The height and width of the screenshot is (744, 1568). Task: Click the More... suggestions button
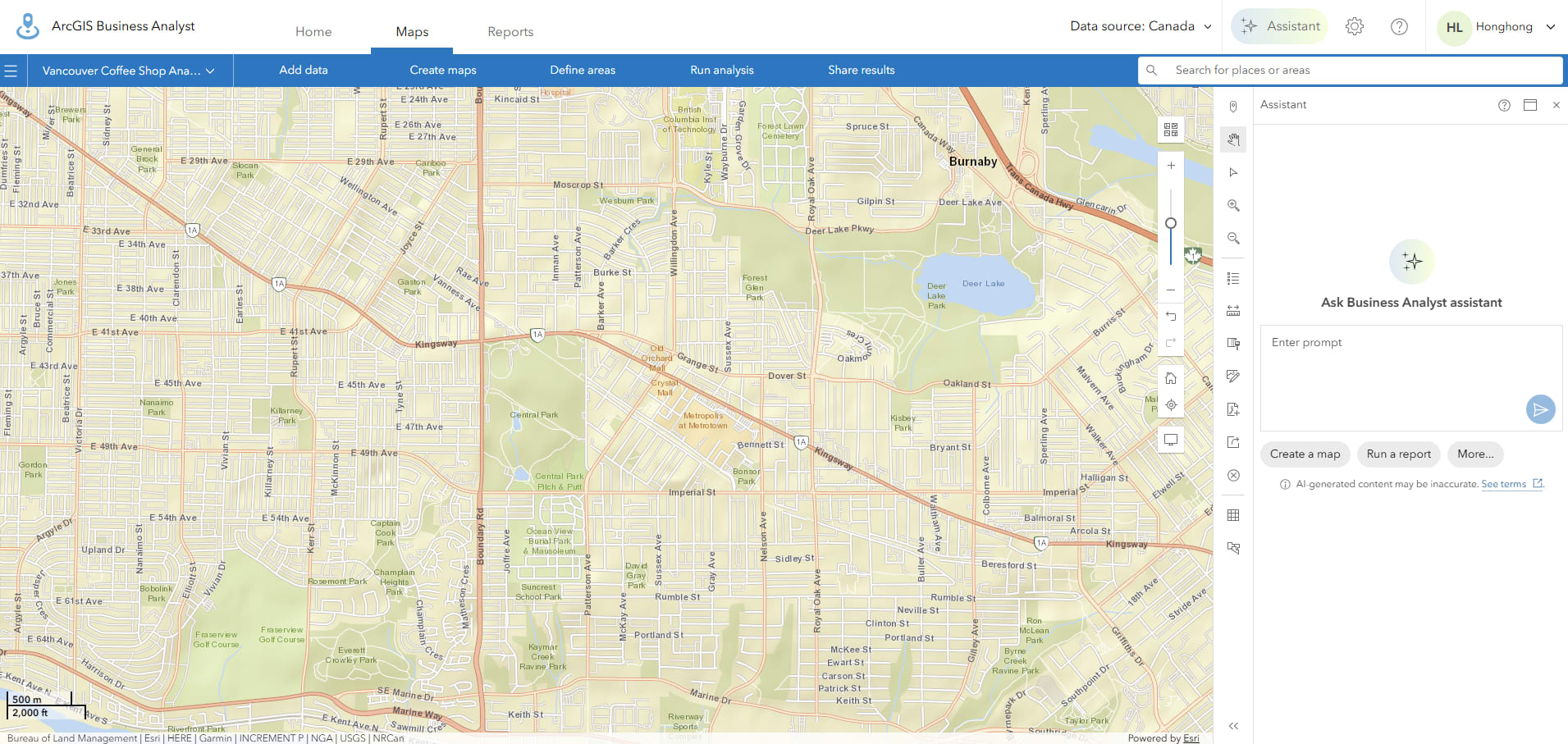[1475, 454]
